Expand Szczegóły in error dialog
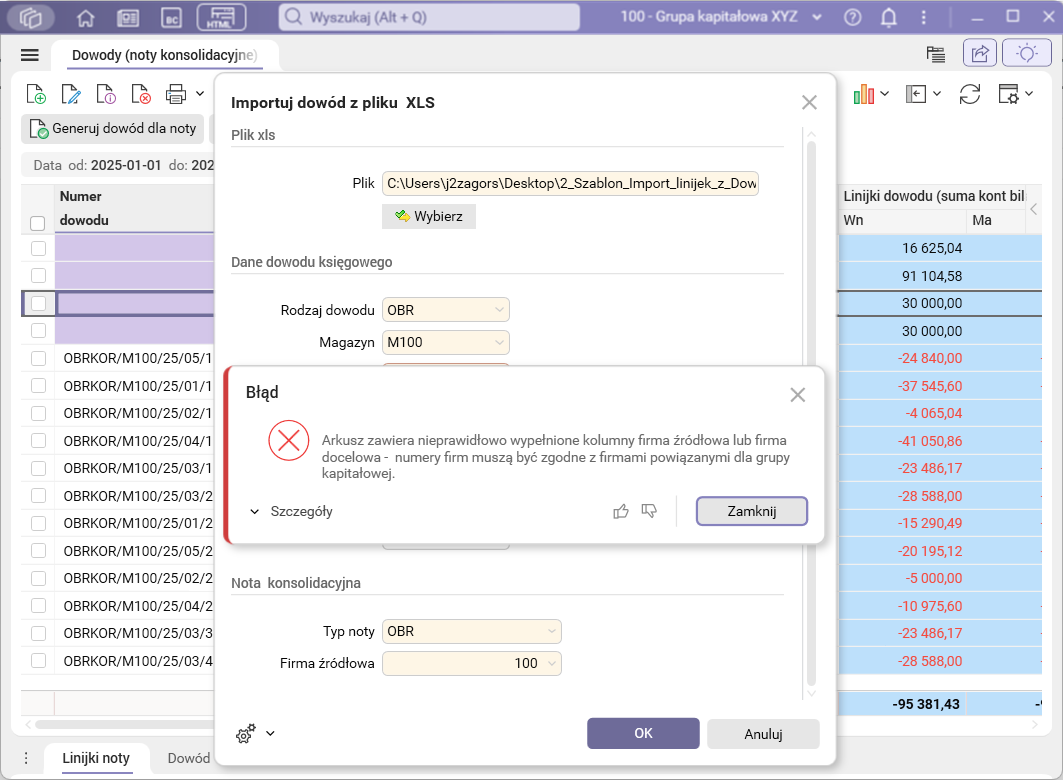The image size is (1063, 780). [x=292, y=511]
